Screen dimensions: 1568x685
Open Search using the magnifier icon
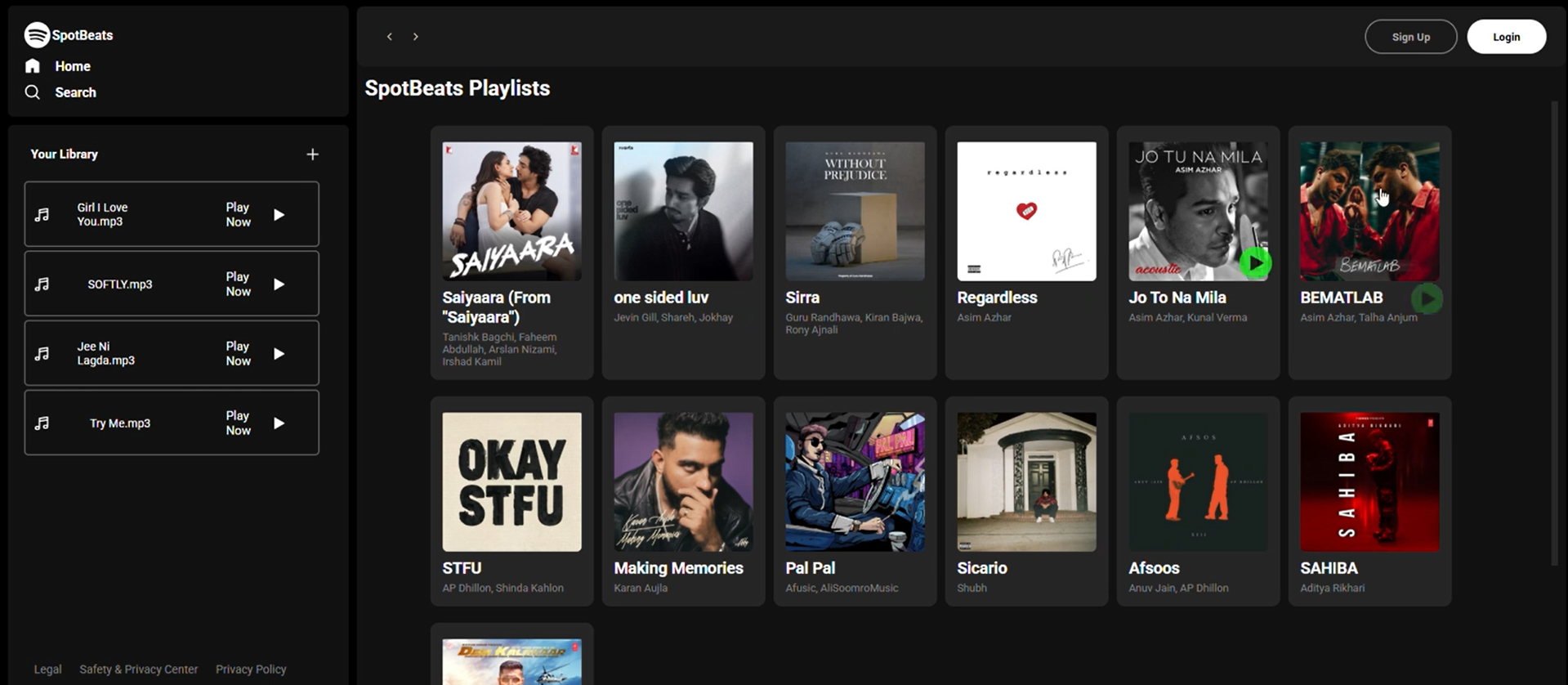(33, 92)
